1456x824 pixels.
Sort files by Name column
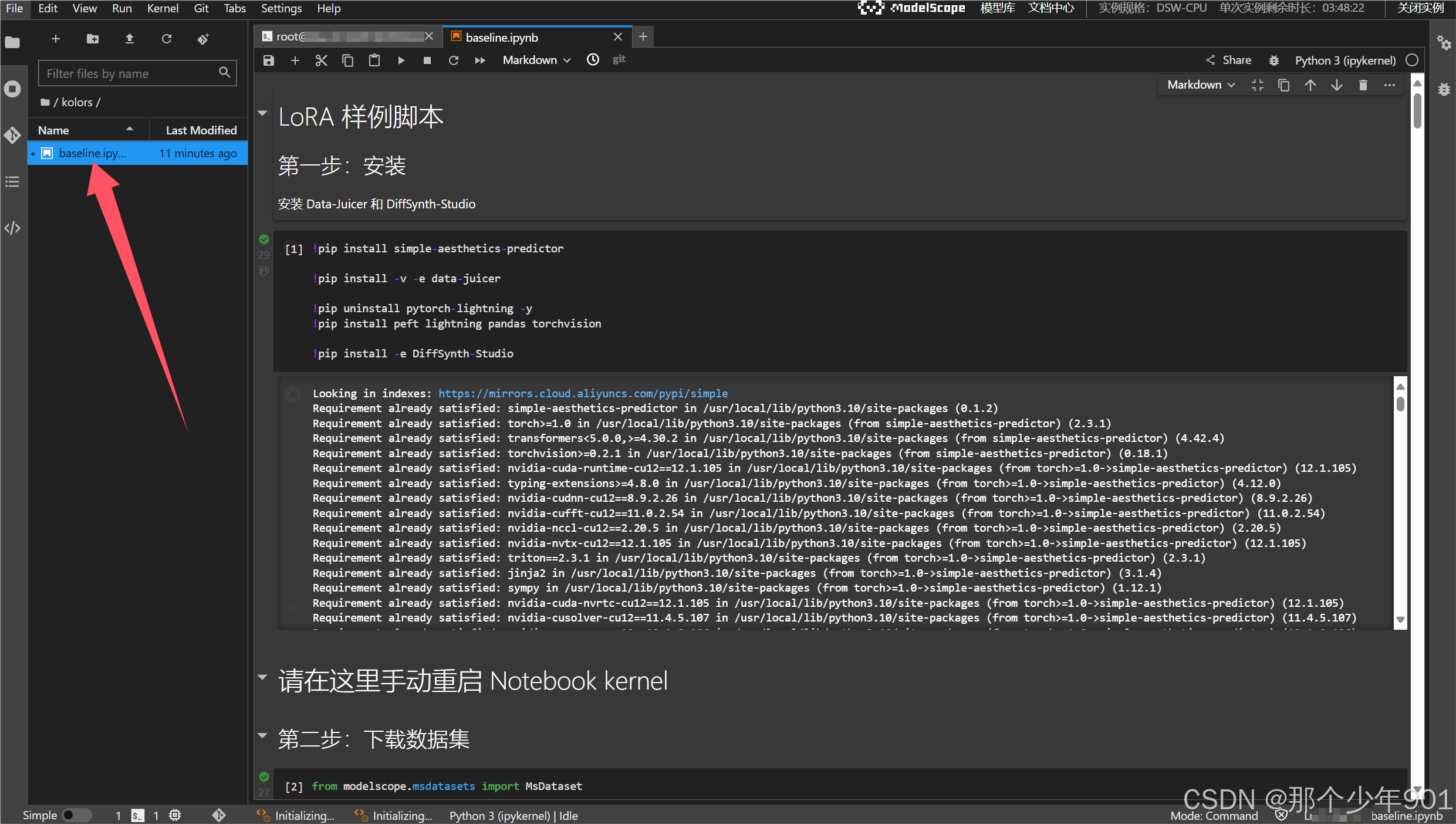[x=87, y=130]
